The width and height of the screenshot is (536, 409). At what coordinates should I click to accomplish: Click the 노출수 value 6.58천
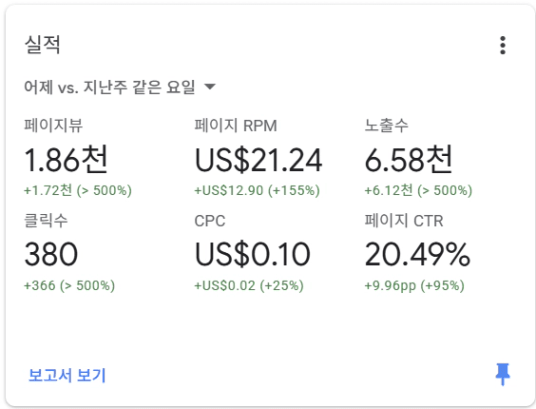[408, 159]
